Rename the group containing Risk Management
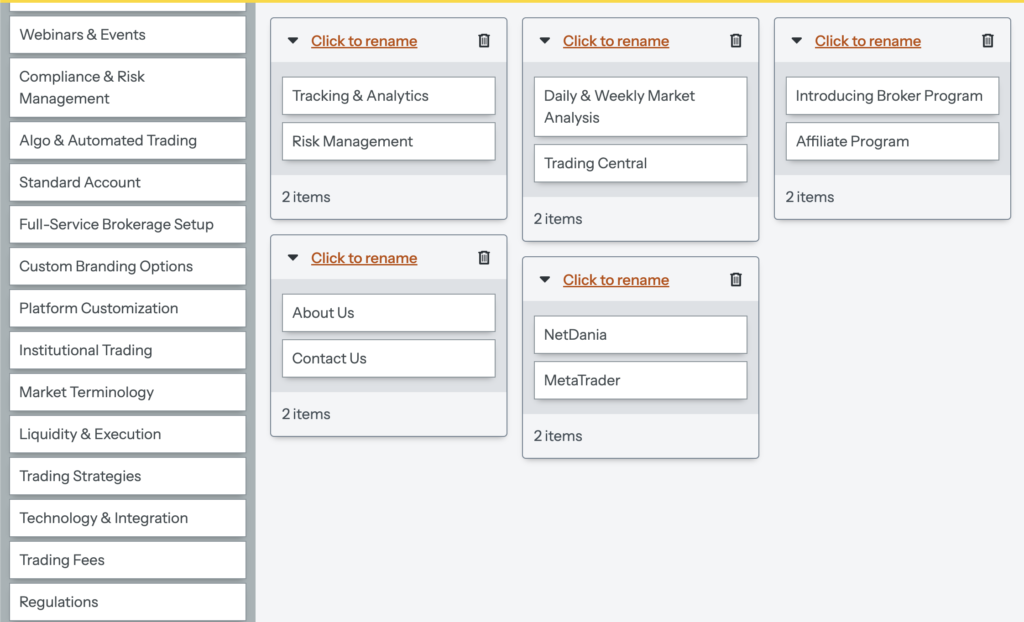The image size is (1024, 622). [x=364, y=41]
